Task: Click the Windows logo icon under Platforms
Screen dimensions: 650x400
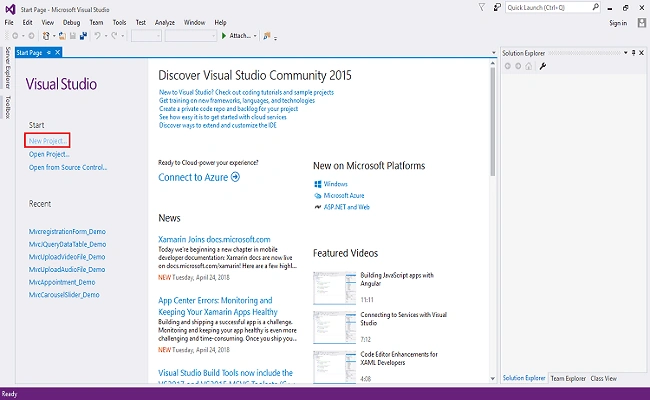Action: [318, 184]
